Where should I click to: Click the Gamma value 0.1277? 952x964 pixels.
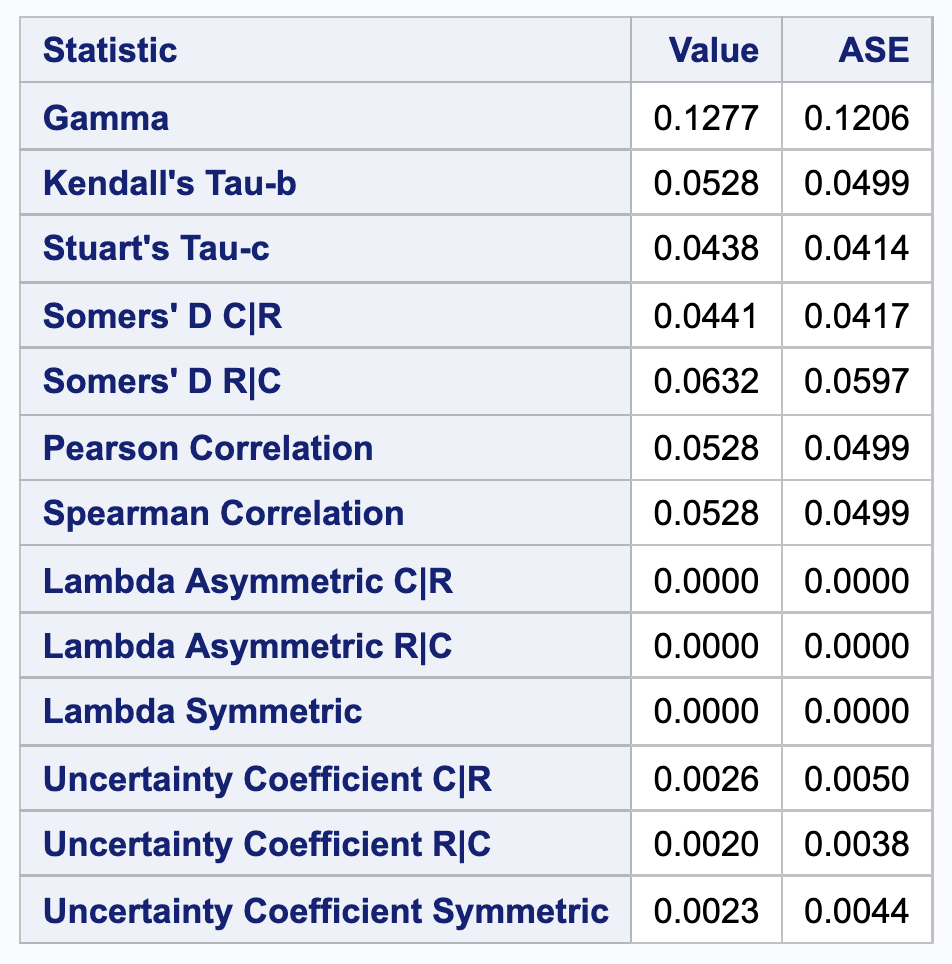click(x=705, y=118)
